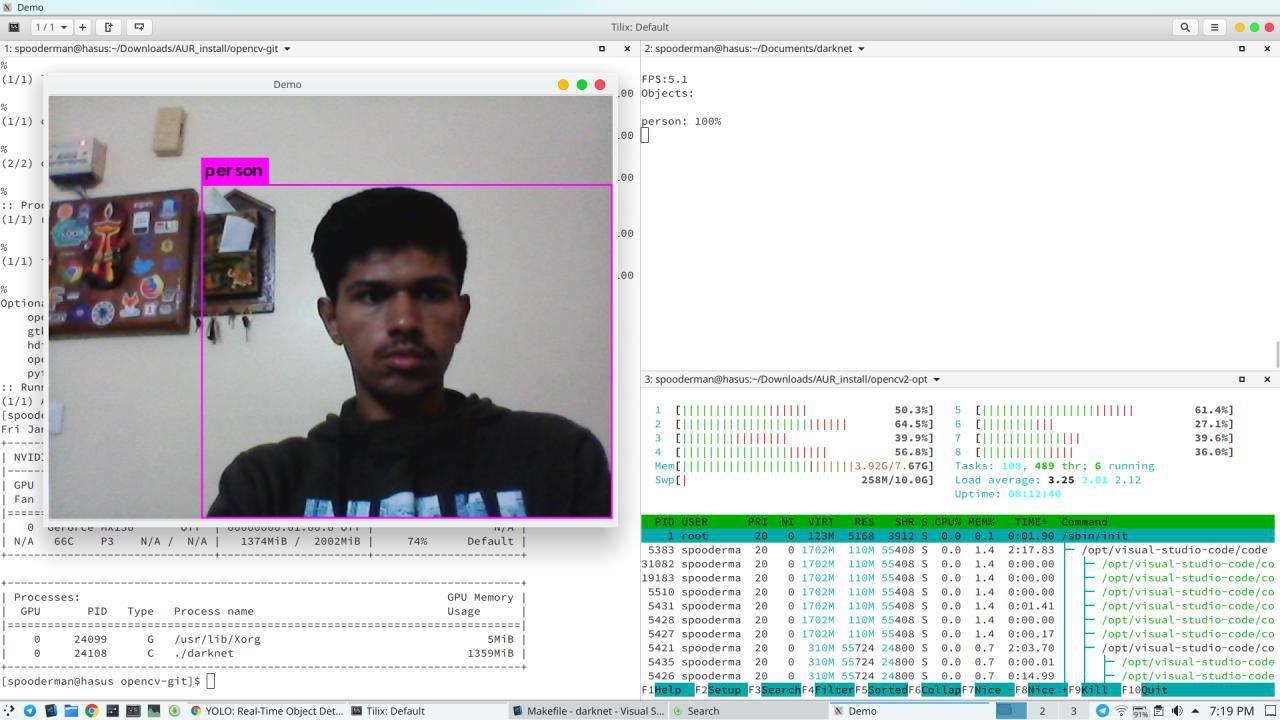Switch to virtual desktop 3
The height and width of the screenshot is (720, 1280).
(x=1074, y=711)
